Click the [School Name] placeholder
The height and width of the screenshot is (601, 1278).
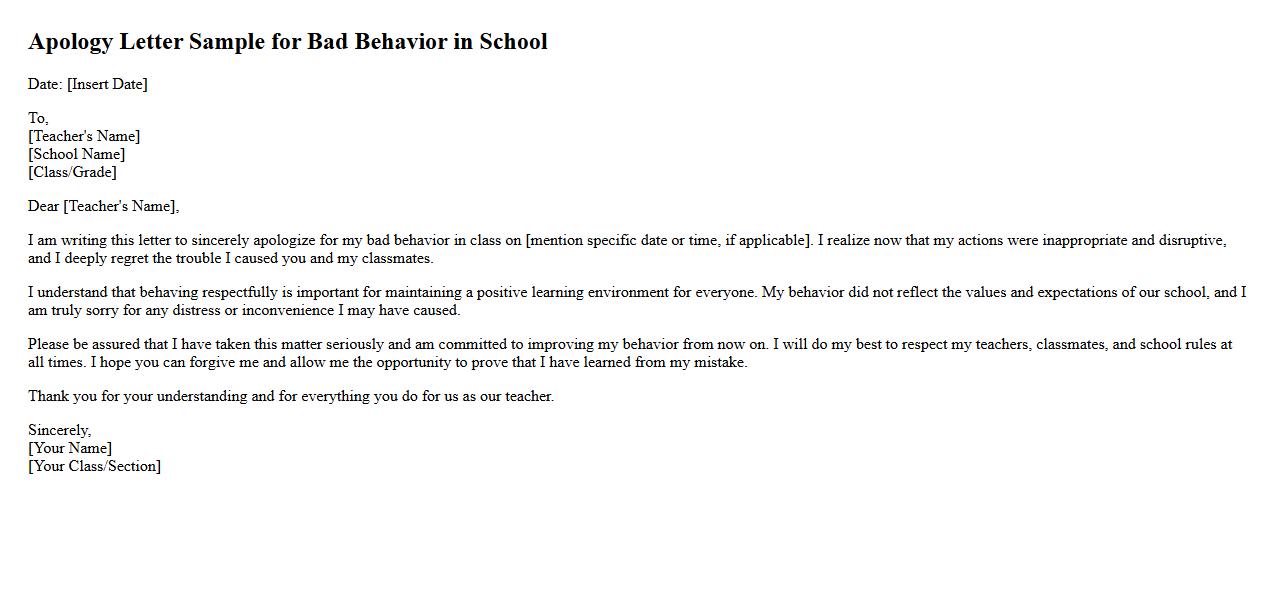pos(77,154)
